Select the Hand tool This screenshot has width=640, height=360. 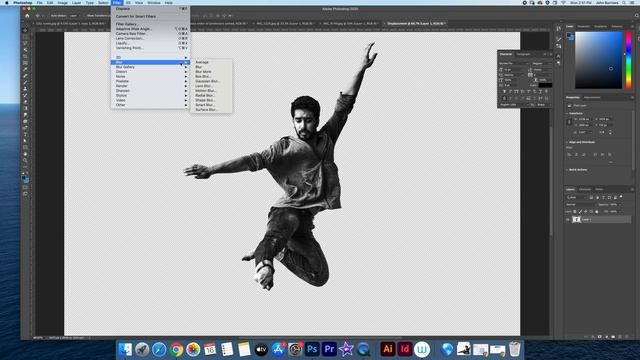click(25, 154)
